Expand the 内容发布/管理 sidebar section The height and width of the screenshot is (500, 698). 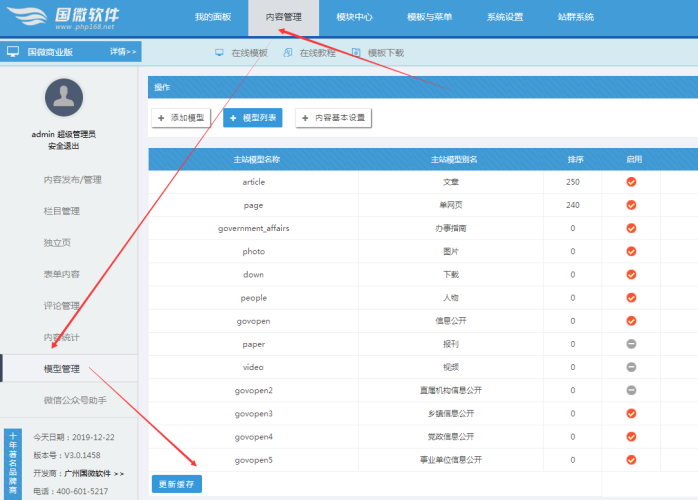tap(72, 180)
